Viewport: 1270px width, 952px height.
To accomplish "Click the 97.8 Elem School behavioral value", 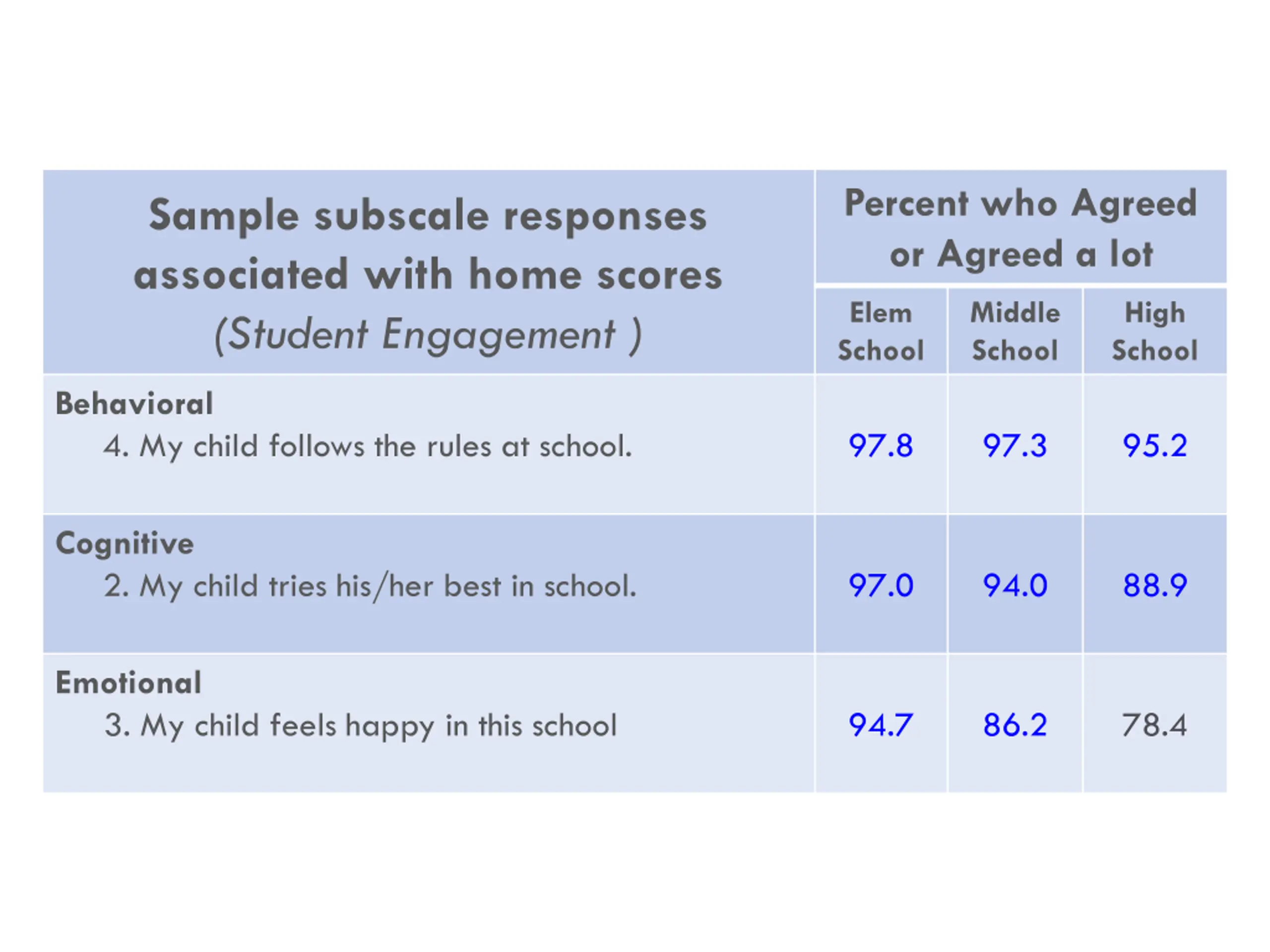I will [x=880, y=446].
